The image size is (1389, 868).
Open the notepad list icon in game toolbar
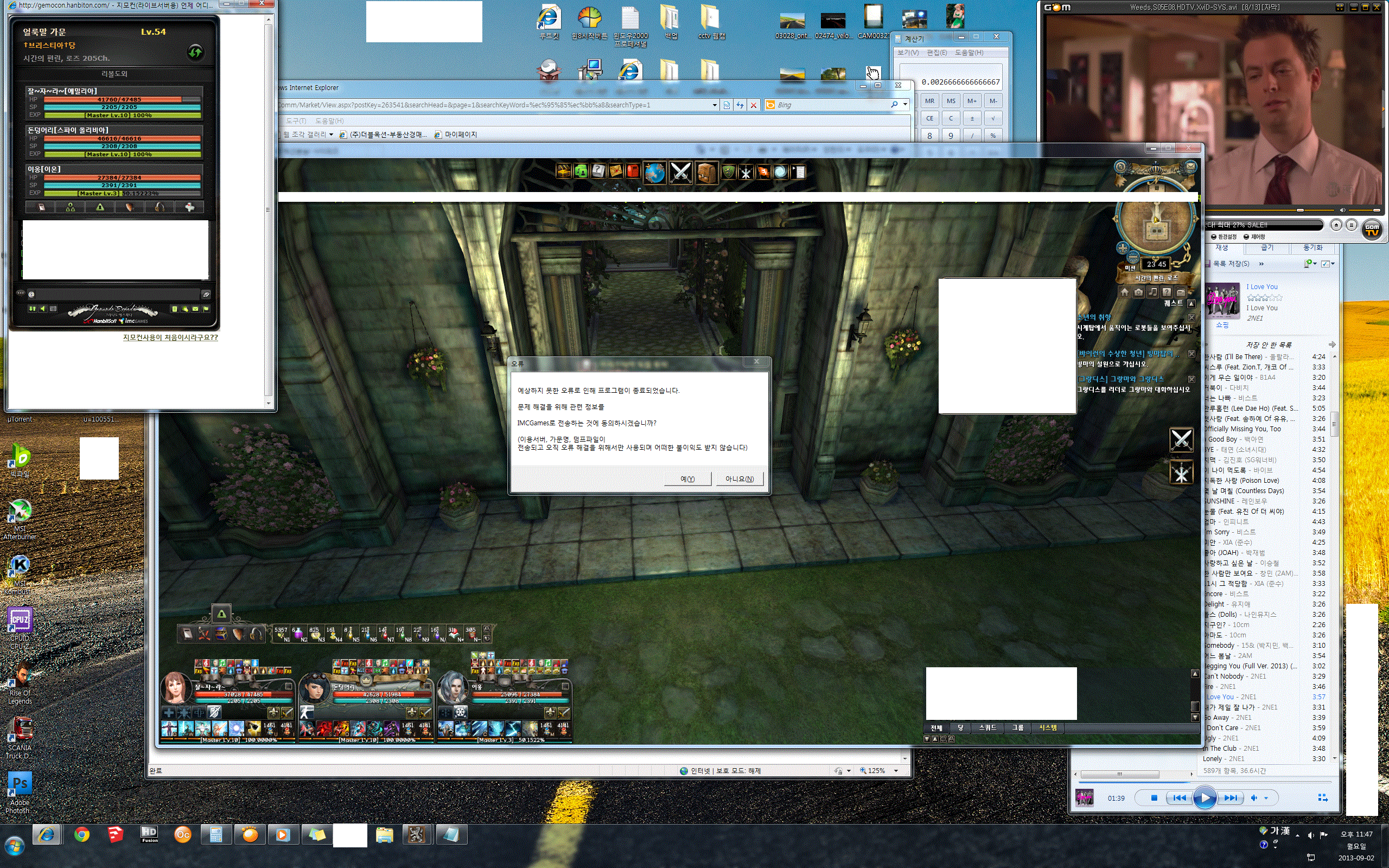[798, 171]
